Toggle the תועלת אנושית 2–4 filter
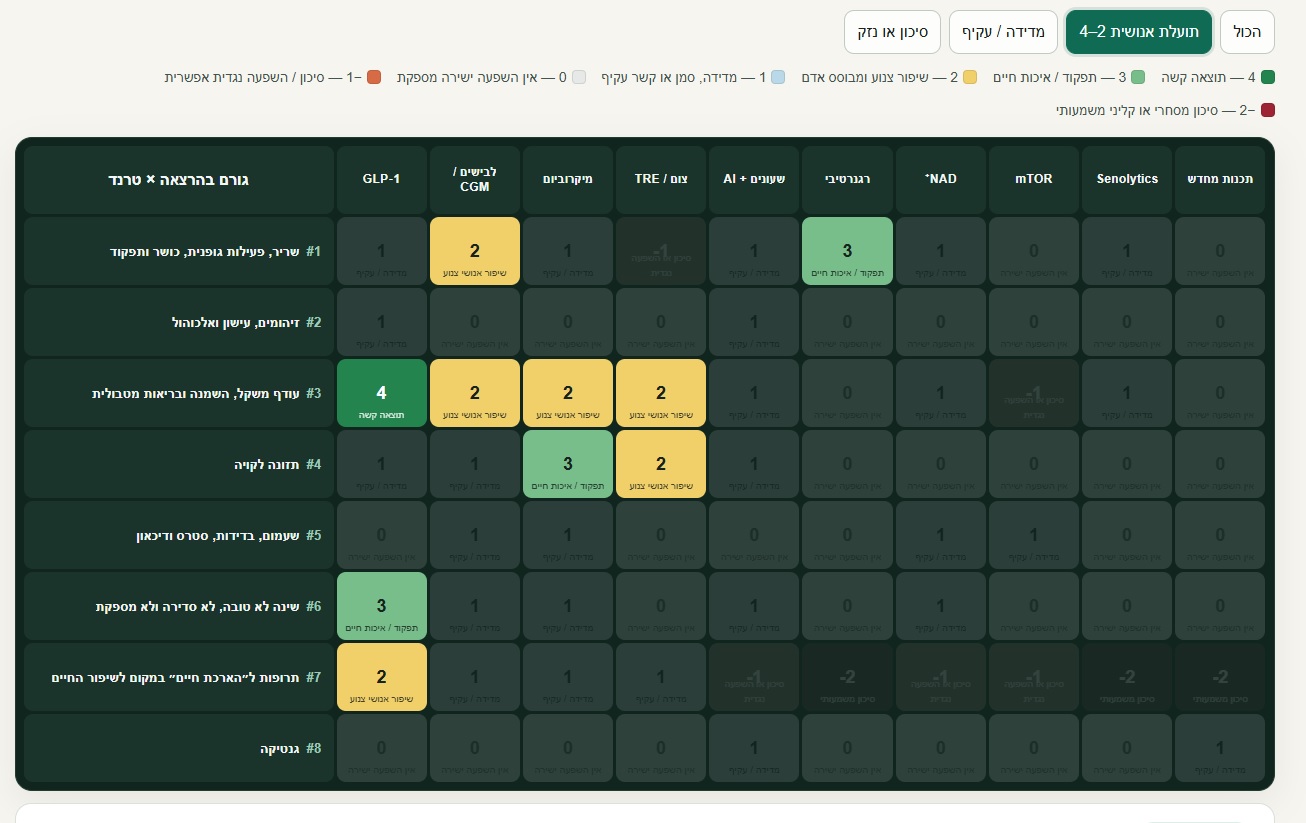The image size is (1306, 823). [x=1139, y=32]
